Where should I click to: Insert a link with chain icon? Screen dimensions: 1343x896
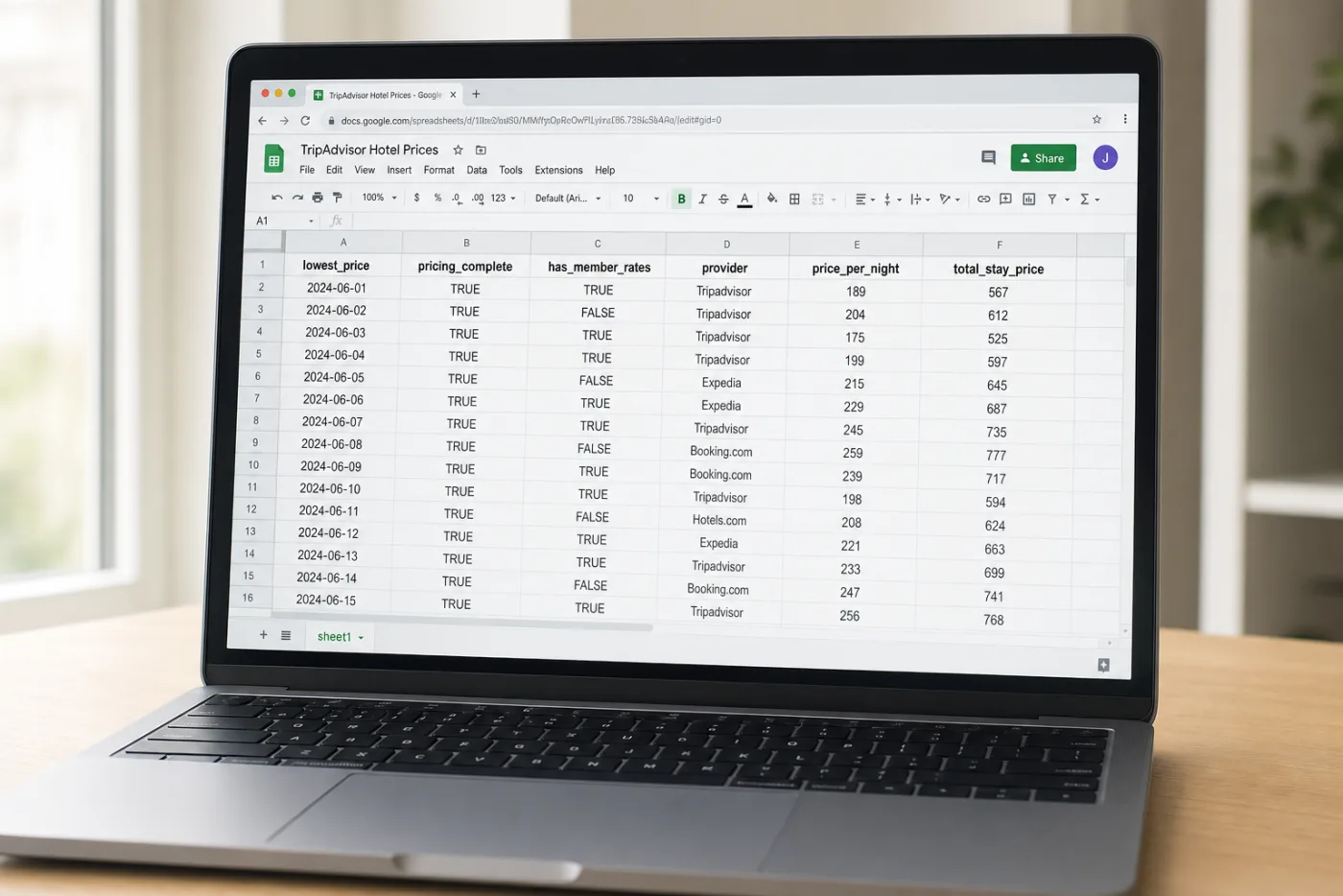click(x=983, y=200)
